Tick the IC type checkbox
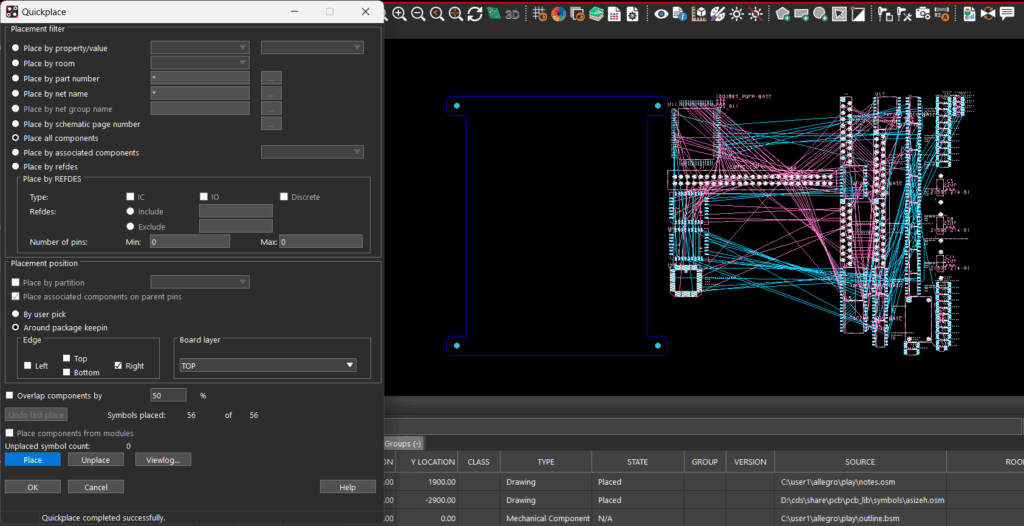Screen dimensions: 1024x526 tap(129, 197)
